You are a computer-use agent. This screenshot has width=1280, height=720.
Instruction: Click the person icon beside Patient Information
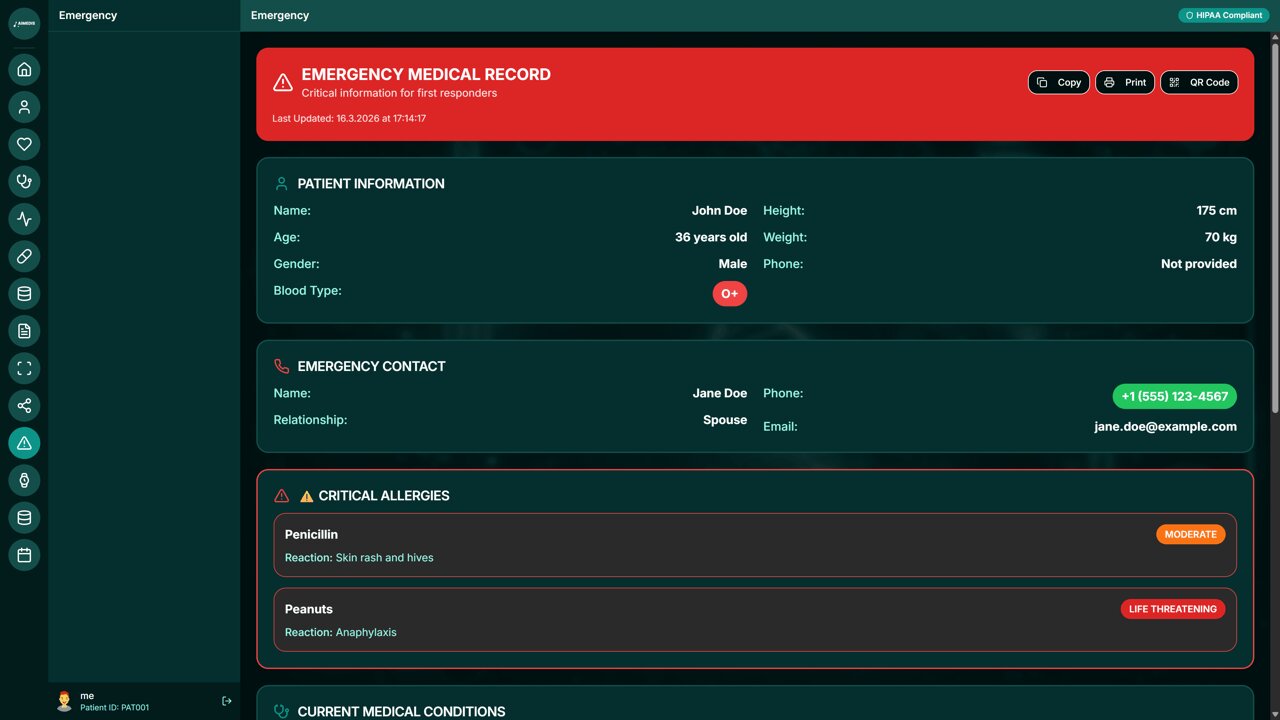[282, 184]
